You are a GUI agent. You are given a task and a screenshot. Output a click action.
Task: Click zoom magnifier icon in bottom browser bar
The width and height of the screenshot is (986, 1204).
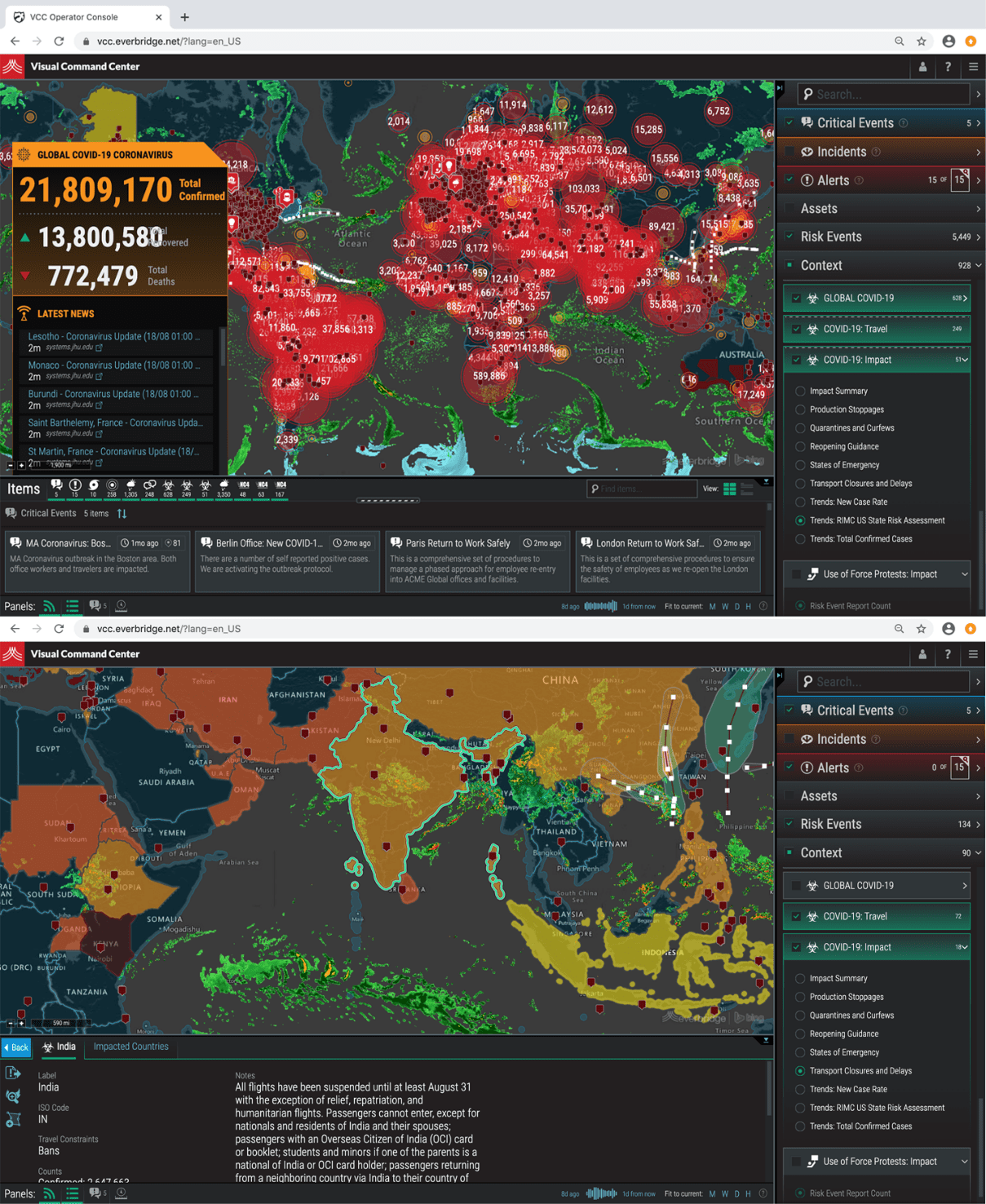click(x=899, y=629)
